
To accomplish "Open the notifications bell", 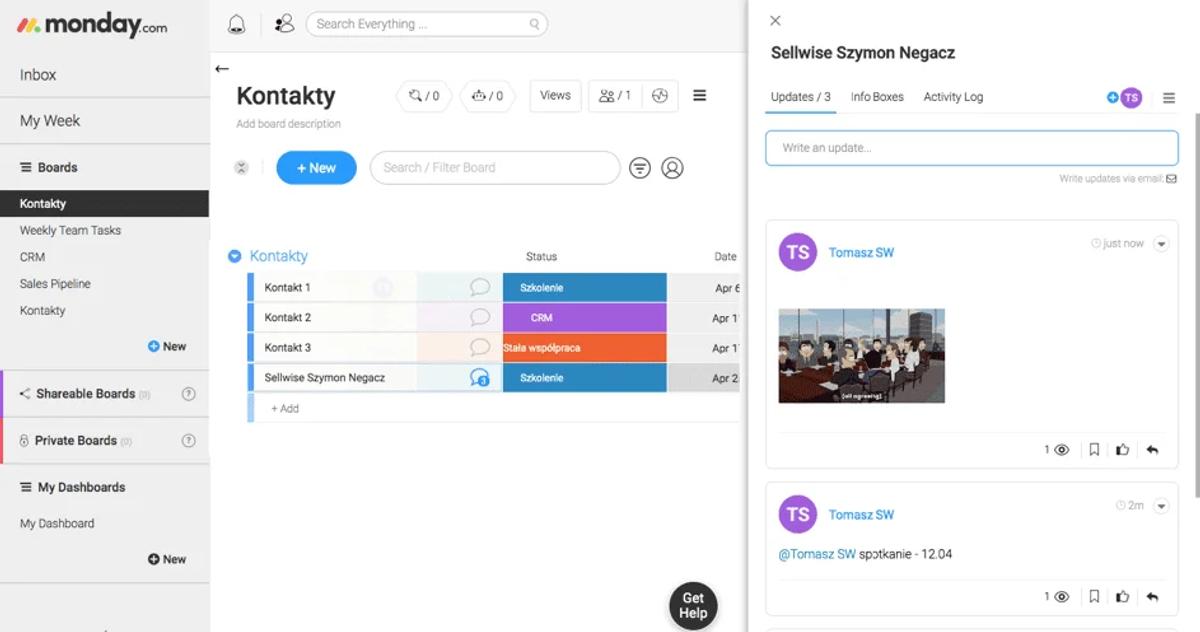I will coord(236,24).
